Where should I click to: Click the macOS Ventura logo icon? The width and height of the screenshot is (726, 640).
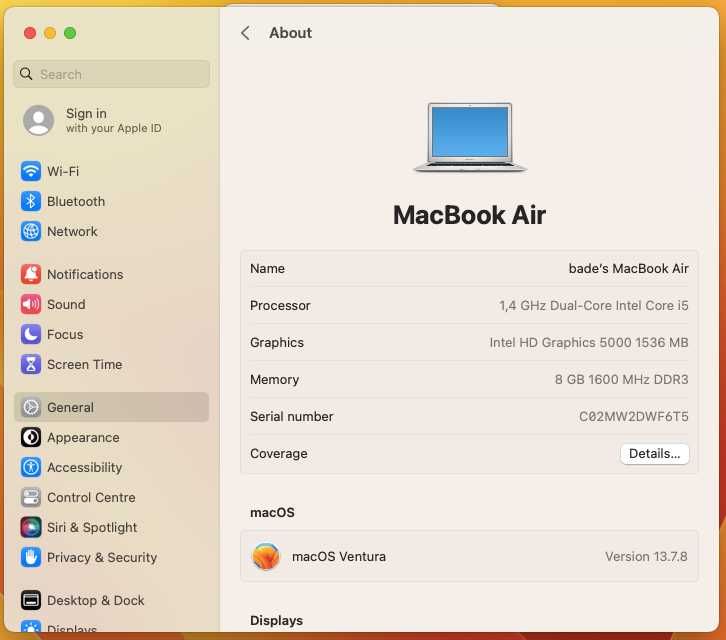pyautogui.click(x=266, y=556)
